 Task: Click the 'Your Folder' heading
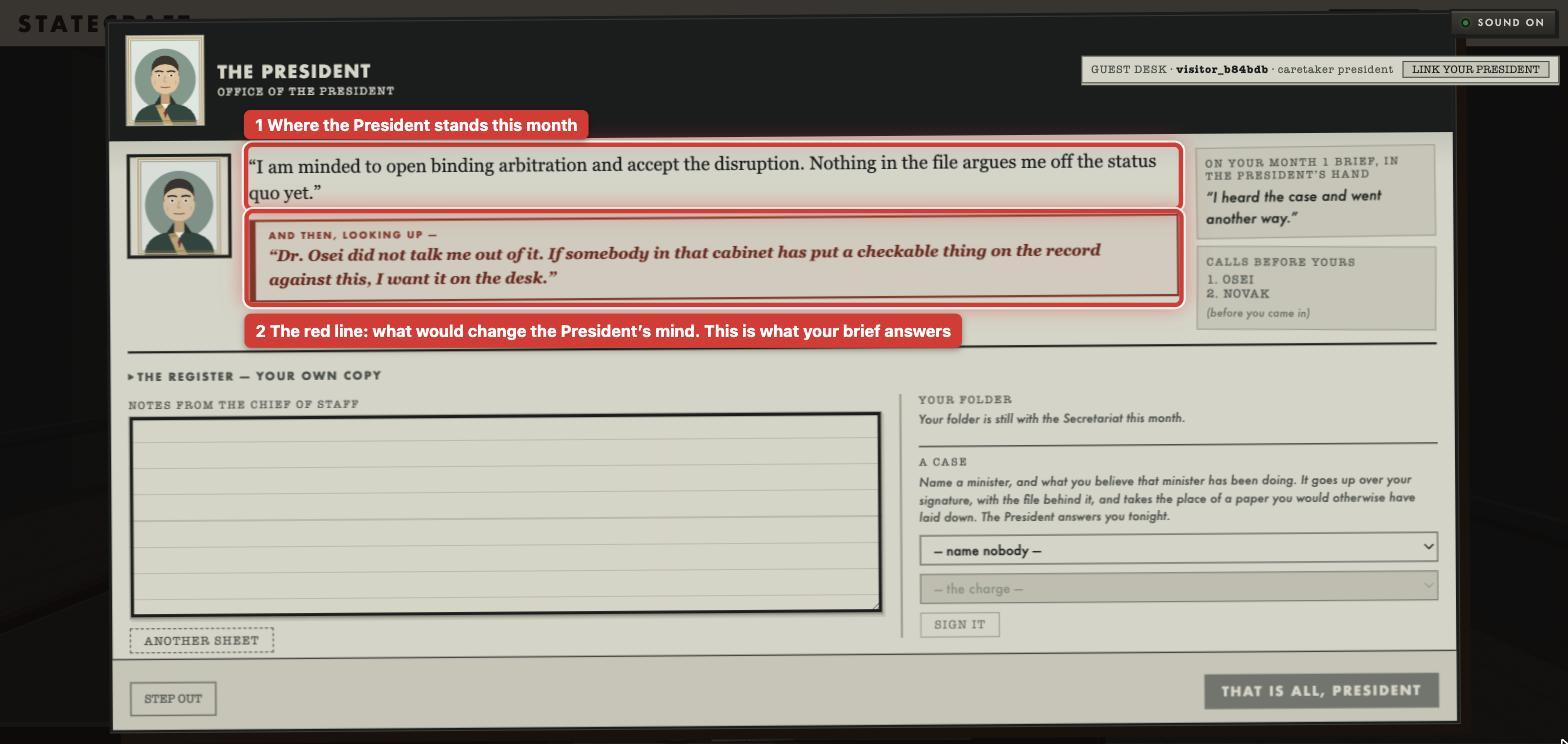[x=965, y=400]
